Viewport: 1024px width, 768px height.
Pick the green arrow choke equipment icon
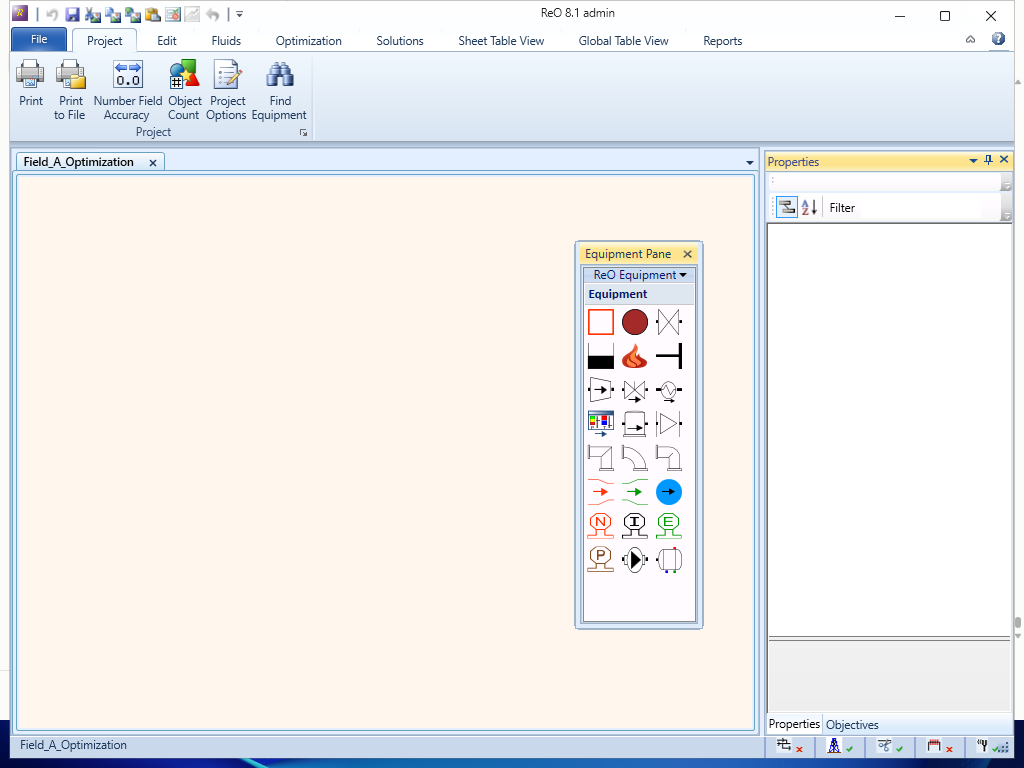pos(635,492)
